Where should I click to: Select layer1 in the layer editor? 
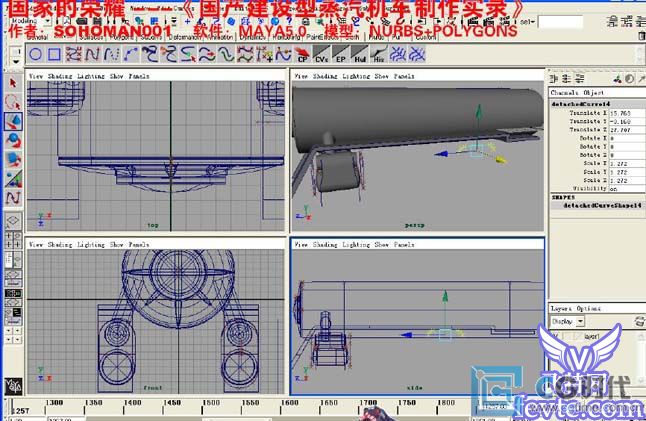coord(592,337)
